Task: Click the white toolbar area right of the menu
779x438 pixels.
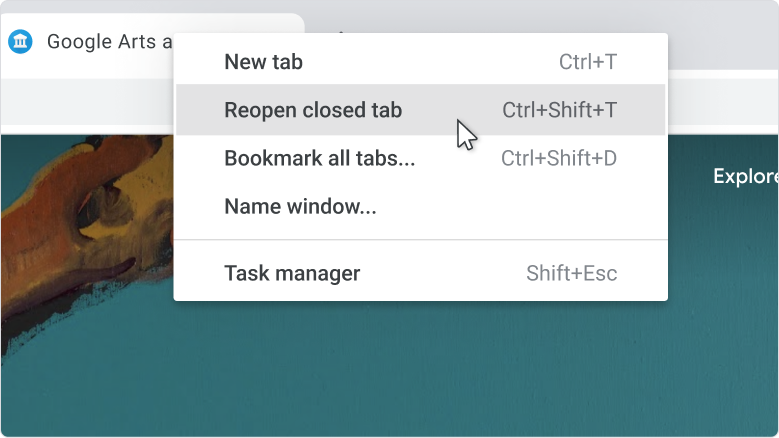Action: [723, 102]
